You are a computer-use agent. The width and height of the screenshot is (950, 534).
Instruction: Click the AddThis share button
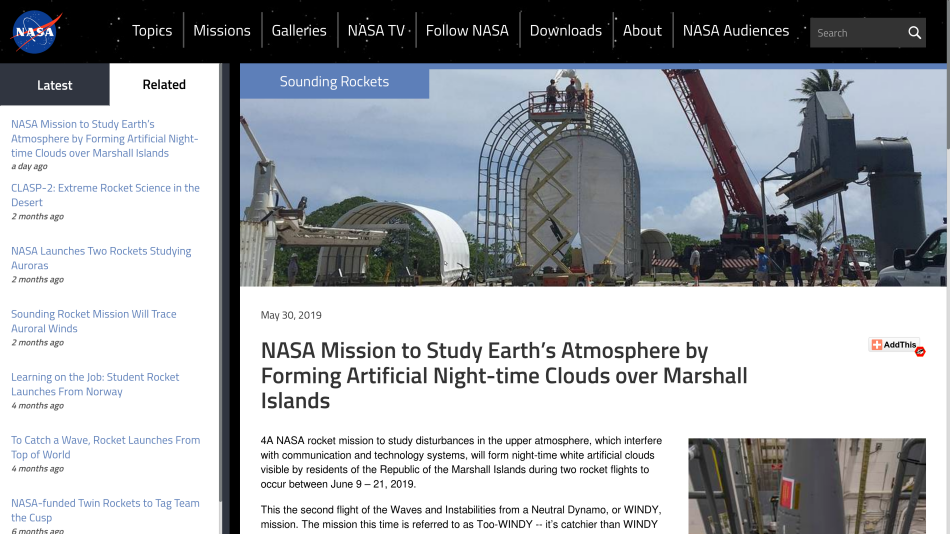894,345
